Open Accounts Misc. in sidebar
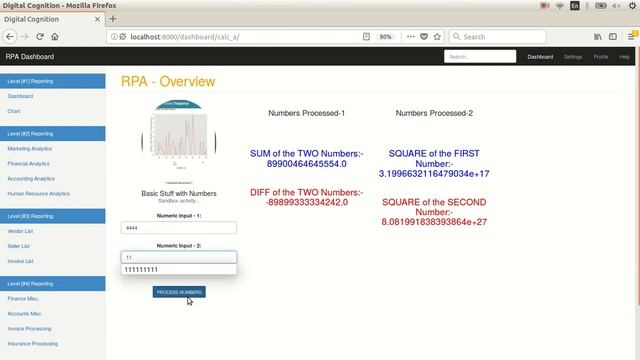The height and width of the screenshot is (360, 640). coord(24,313)
